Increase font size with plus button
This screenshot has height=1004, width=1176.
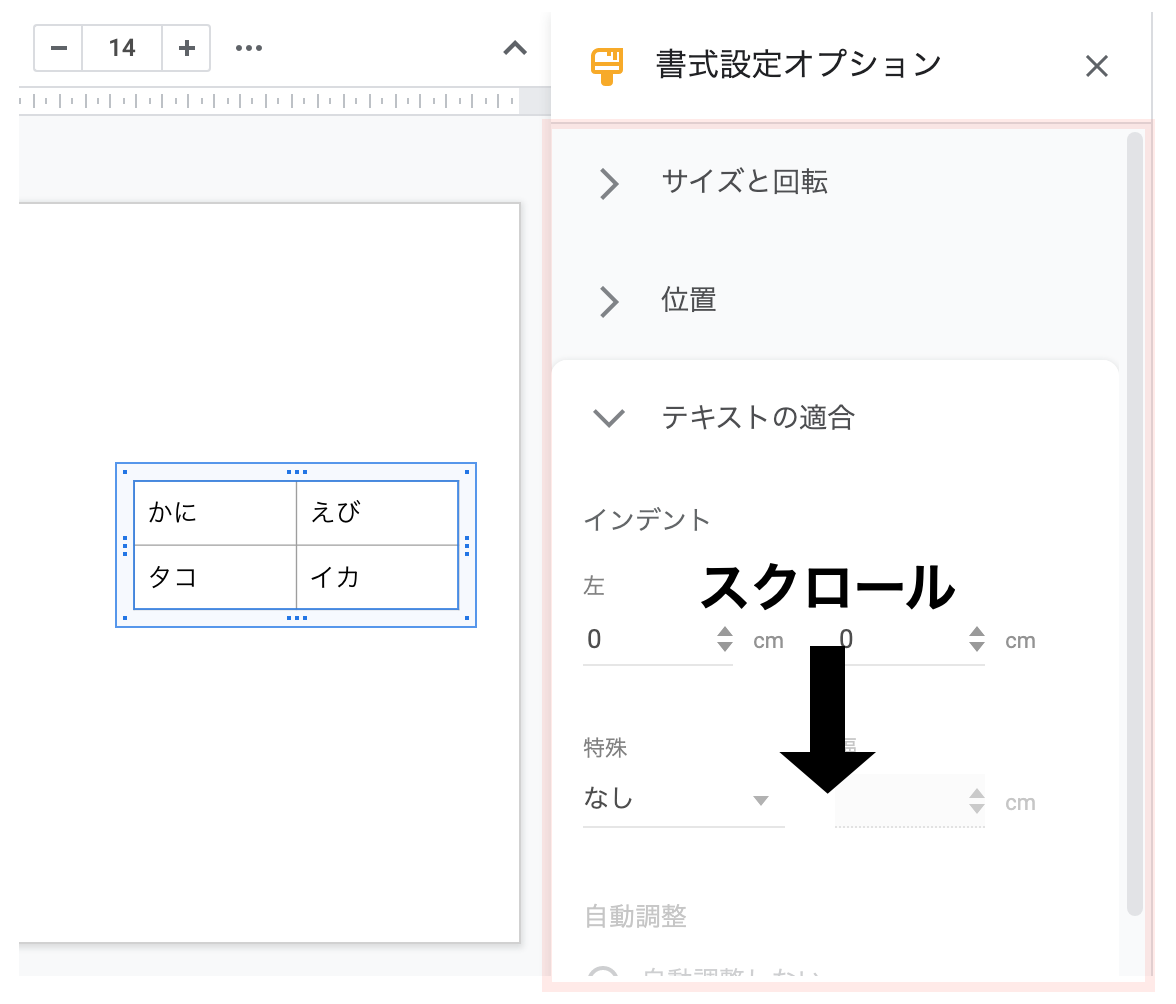pyautogui.click(x=186, y=48)
